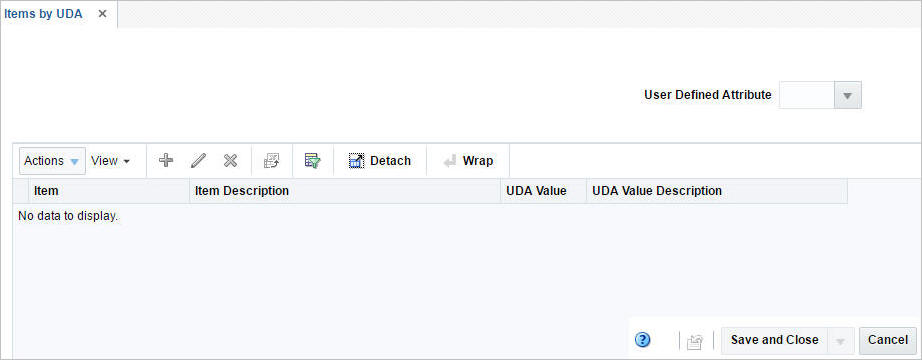Click the Query by Example filter icon
The width and height of the screenshot is (922, 360).
point(312,161)
